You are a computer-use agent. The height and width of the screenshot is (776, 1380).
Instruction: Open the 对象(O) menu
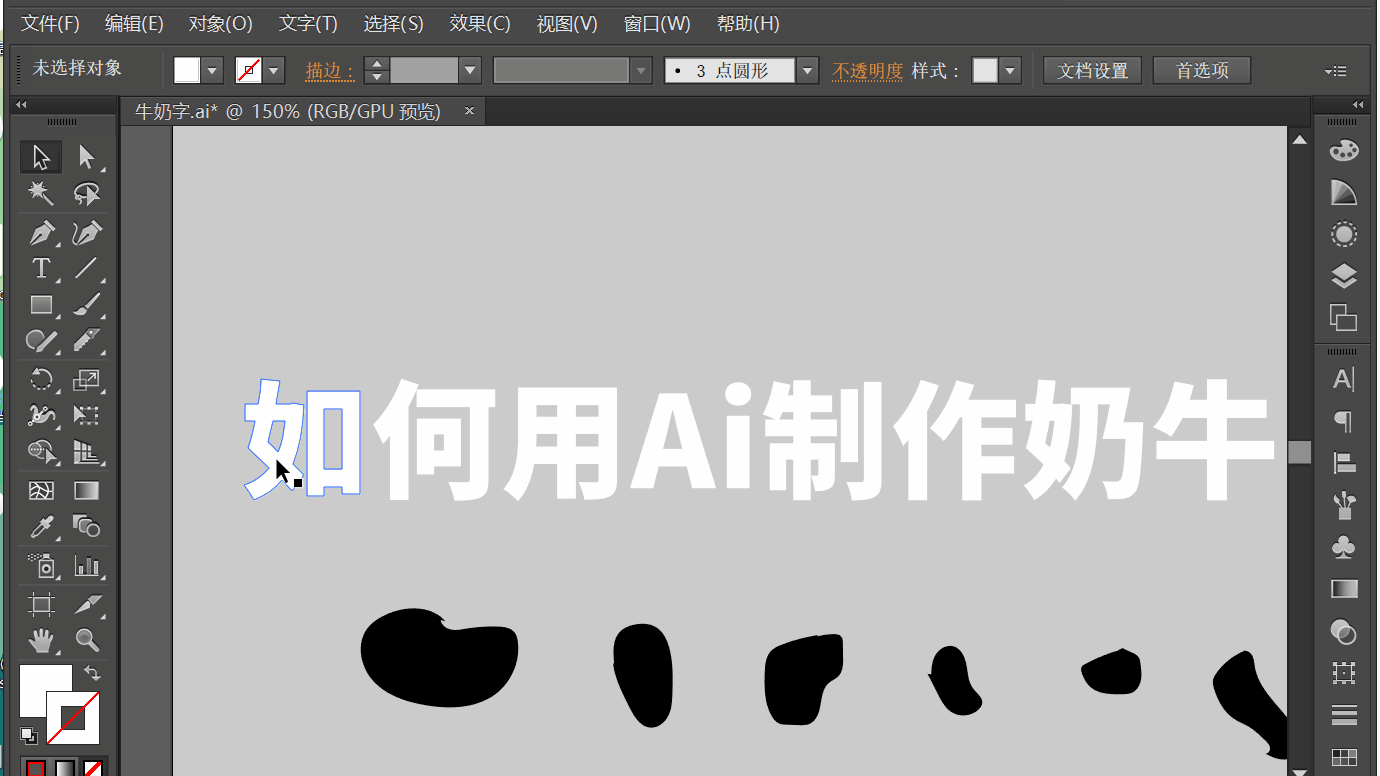220,23
